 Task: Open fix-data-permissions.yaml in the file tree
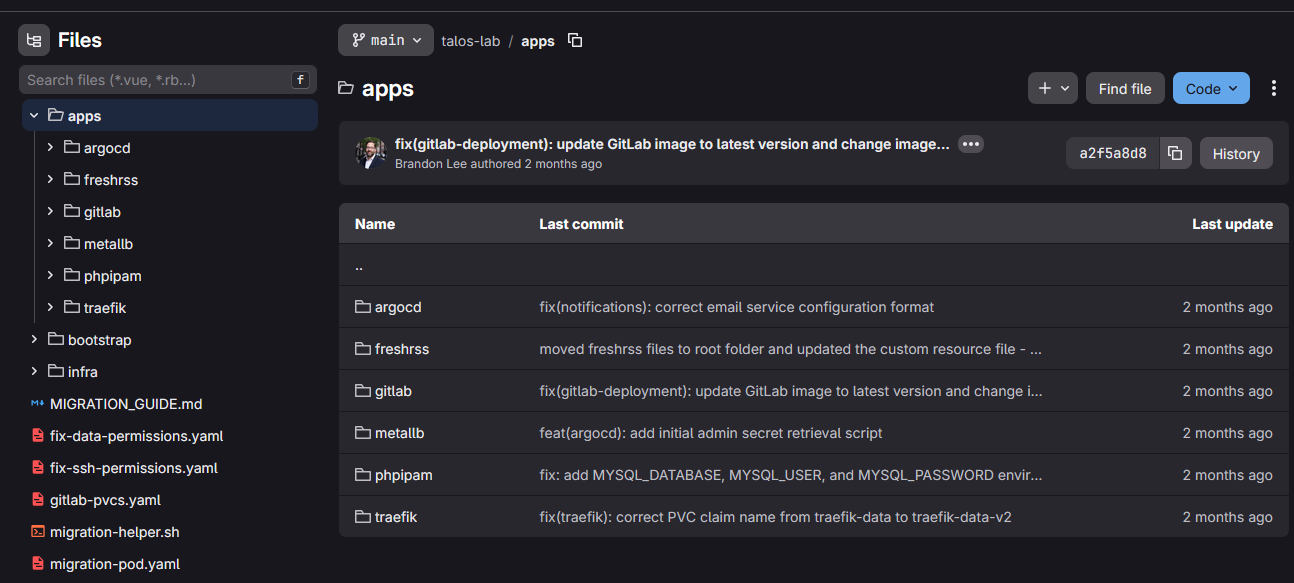point(136,436)
